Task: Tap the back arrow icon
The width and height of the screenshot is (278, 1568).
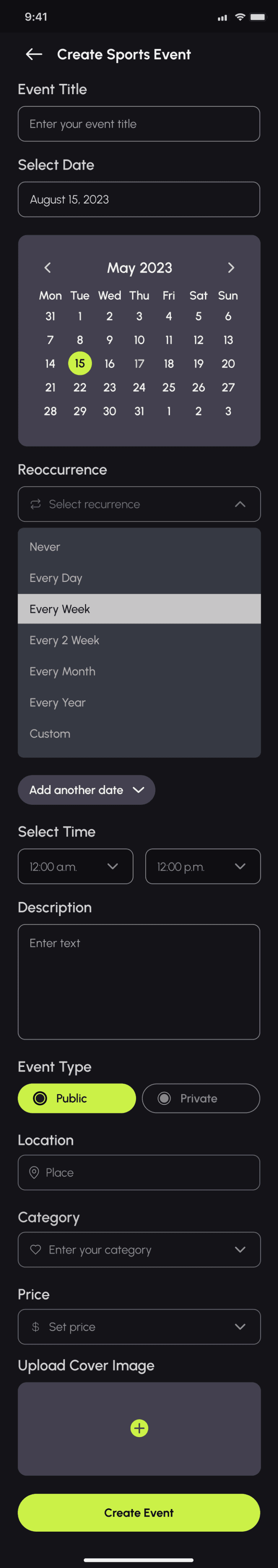Action: point(34,54)
